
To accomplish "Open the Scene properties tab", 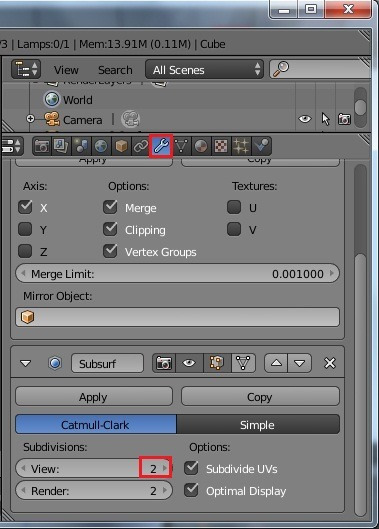I will 81,146.
